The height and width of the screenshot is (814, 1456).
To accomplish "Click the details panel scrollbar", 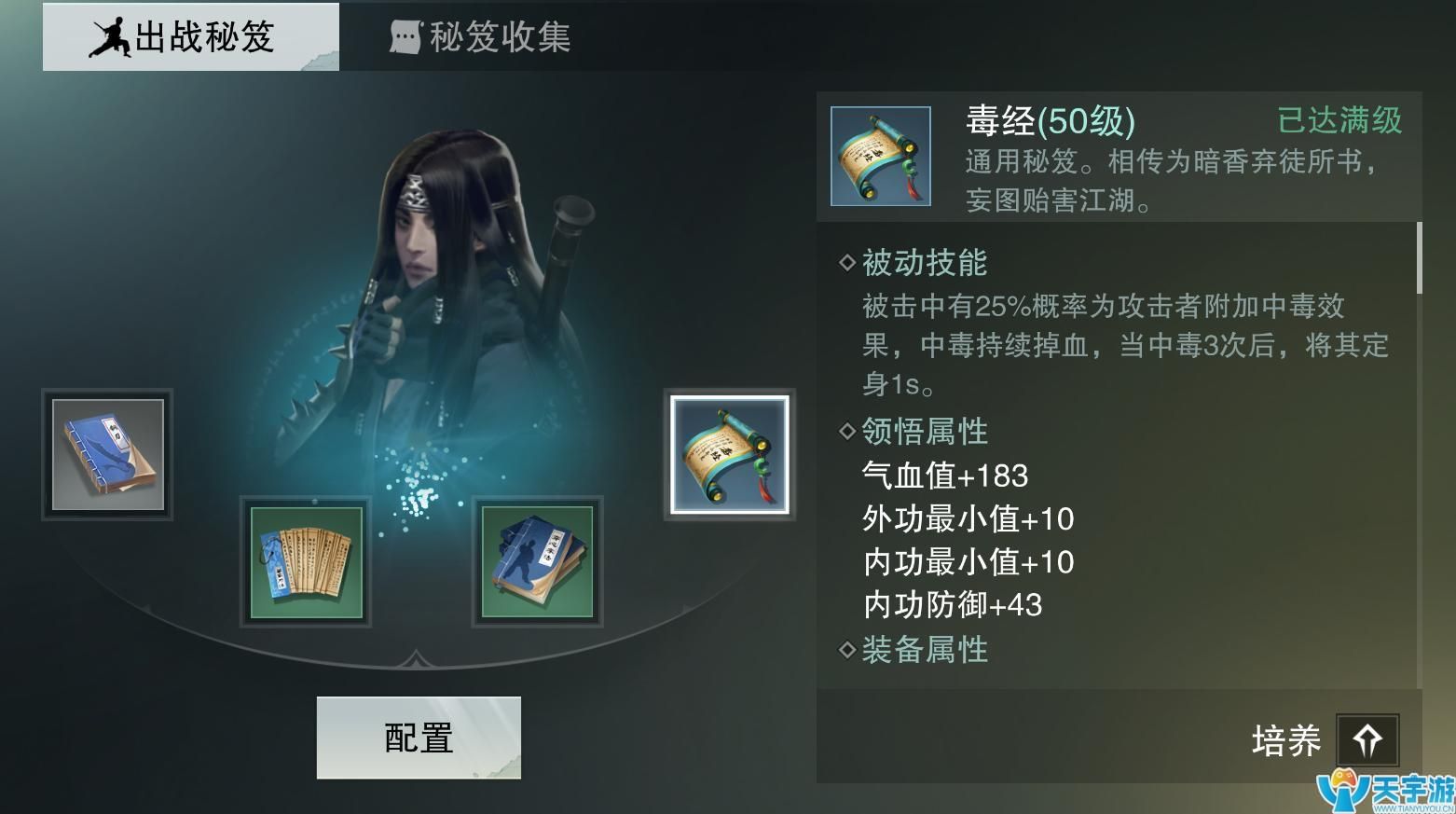I will click(1419, 258).
